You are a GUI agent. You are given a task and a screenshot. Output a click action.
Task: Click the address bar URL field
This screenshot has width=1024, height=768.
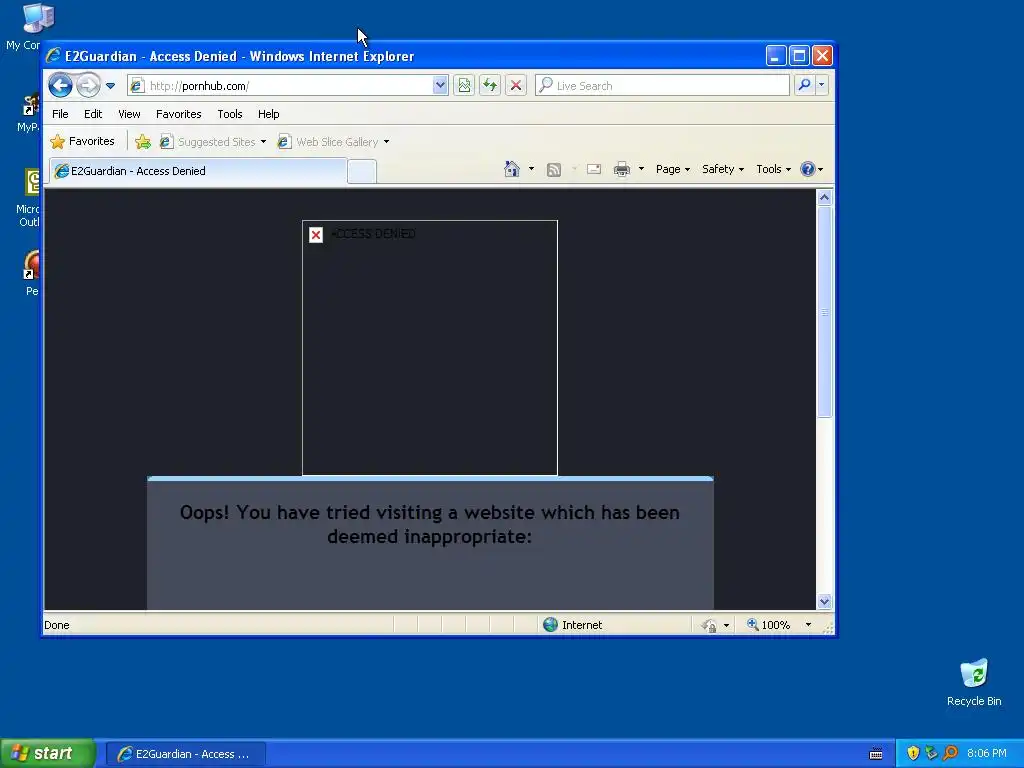tap(280, 86)
